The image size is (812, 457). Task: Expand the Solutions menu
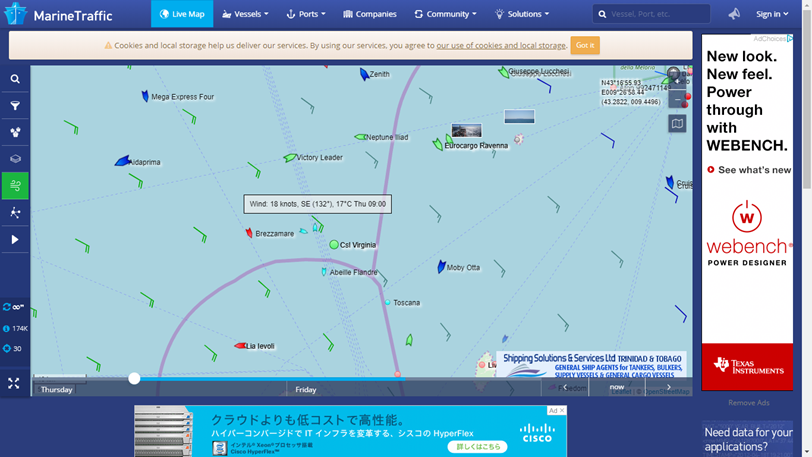[522, 14]
